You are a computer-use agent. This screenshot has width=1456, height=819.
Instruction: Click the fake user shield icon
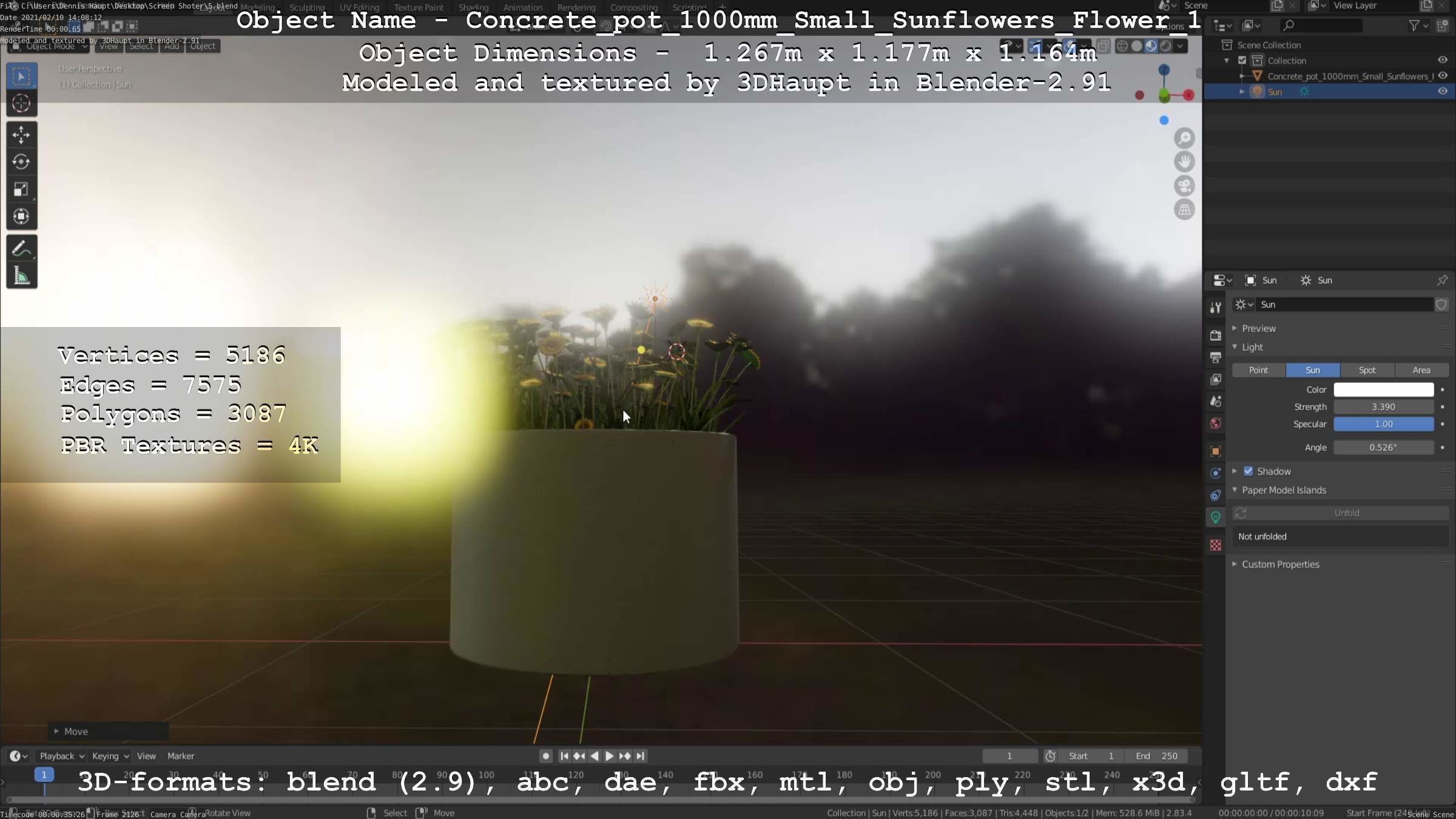click(x=1441, y=305)
